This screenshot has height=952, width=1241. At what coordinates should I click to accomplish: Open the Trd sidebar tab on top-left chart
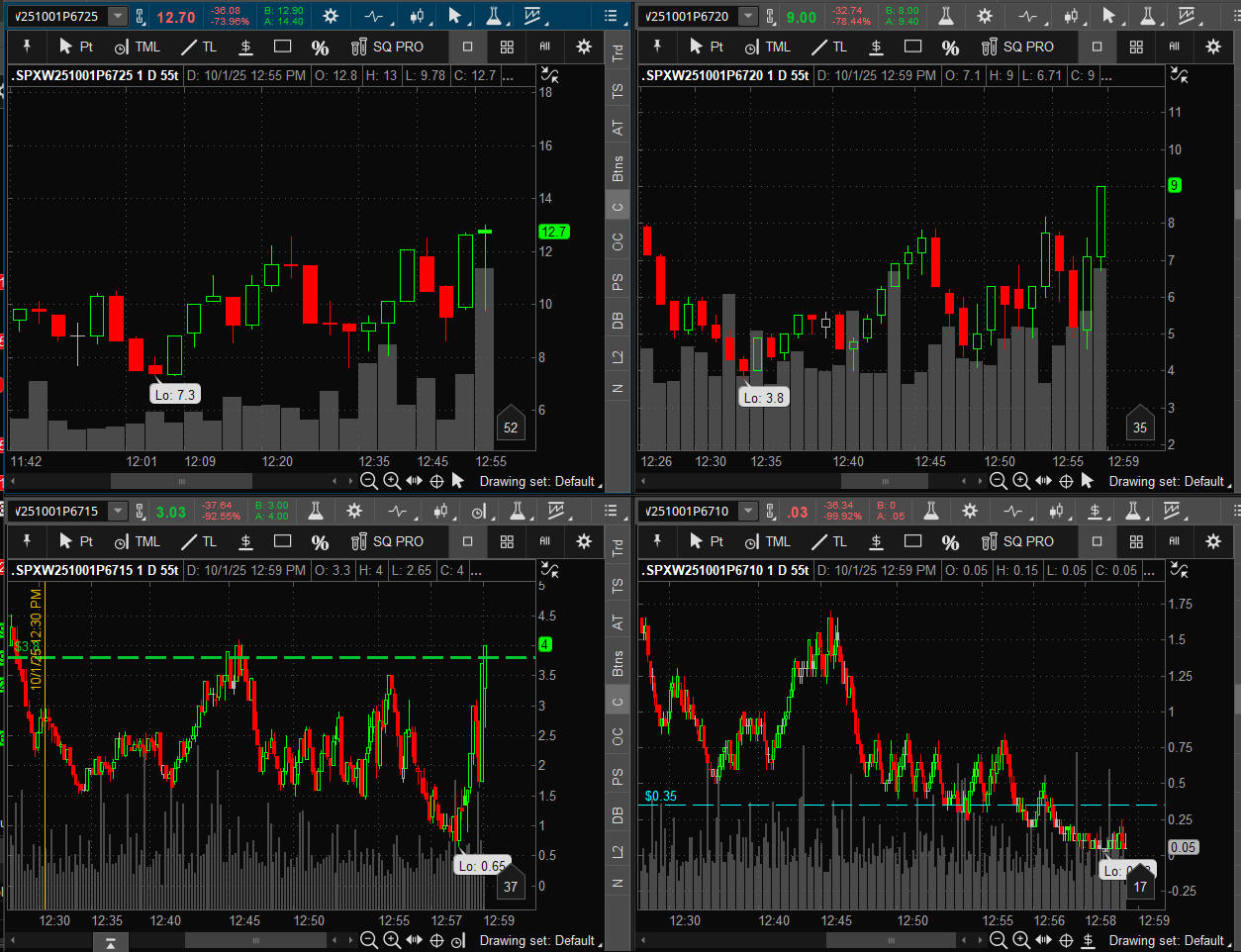pyautogui.click(x=618, y=53)
